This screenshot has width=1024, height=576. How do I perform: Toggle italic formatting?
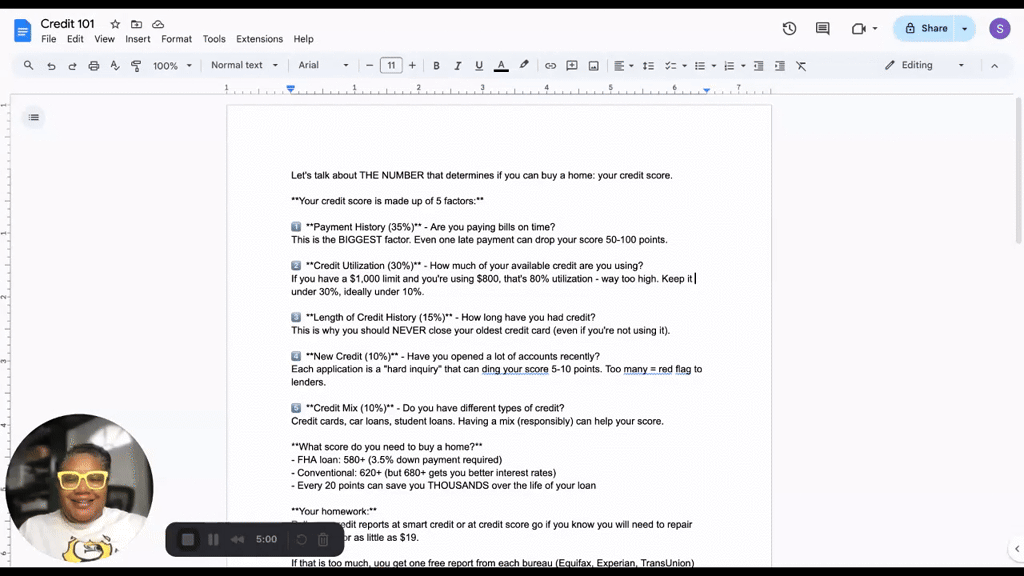[x=458, y=66]
